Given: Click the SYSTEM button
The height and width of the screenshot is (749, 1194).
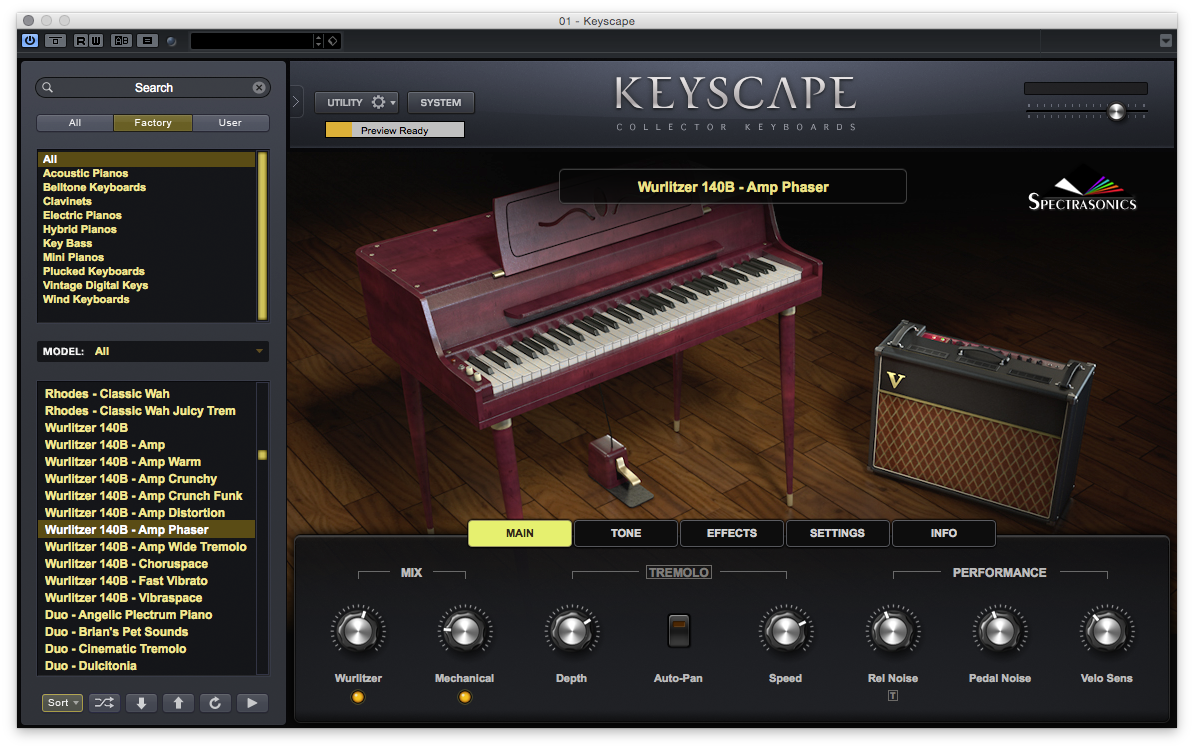Looking at the screenshot, I should pos(440,102).
